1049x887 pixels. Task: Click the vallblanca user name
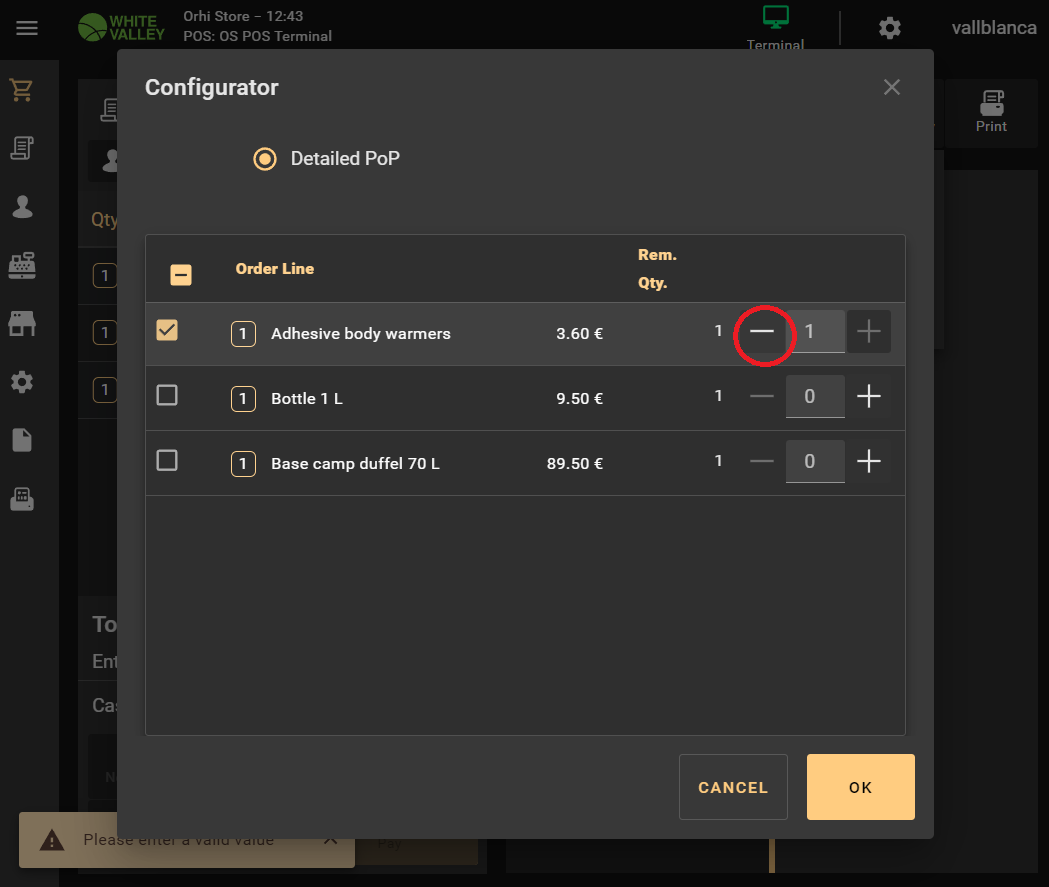click(x=994, y=28)
